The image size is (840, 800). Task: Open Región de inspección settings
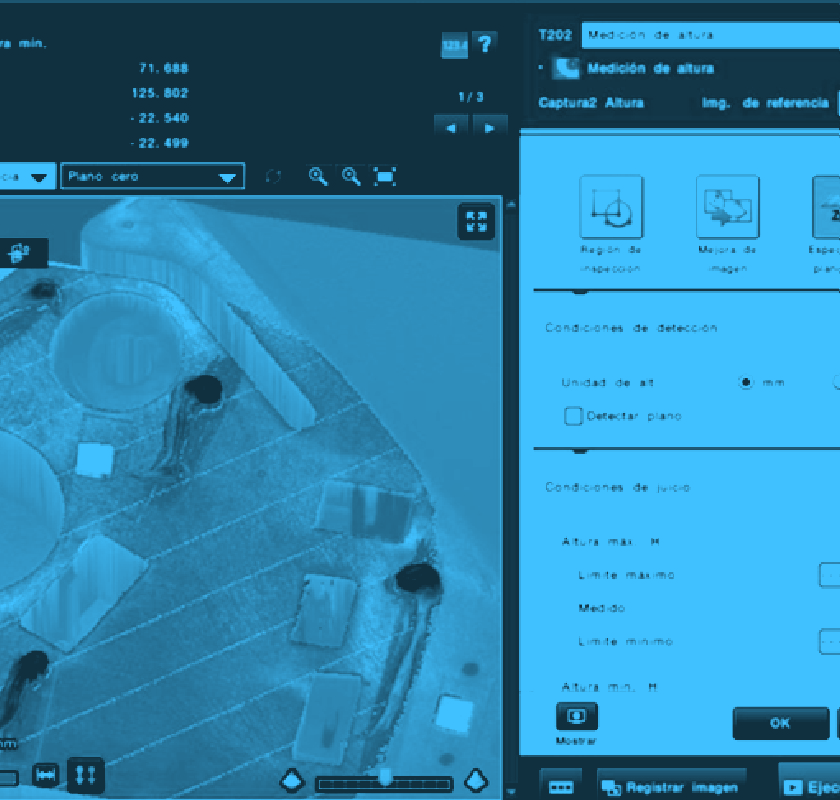[x=610, y=208]
